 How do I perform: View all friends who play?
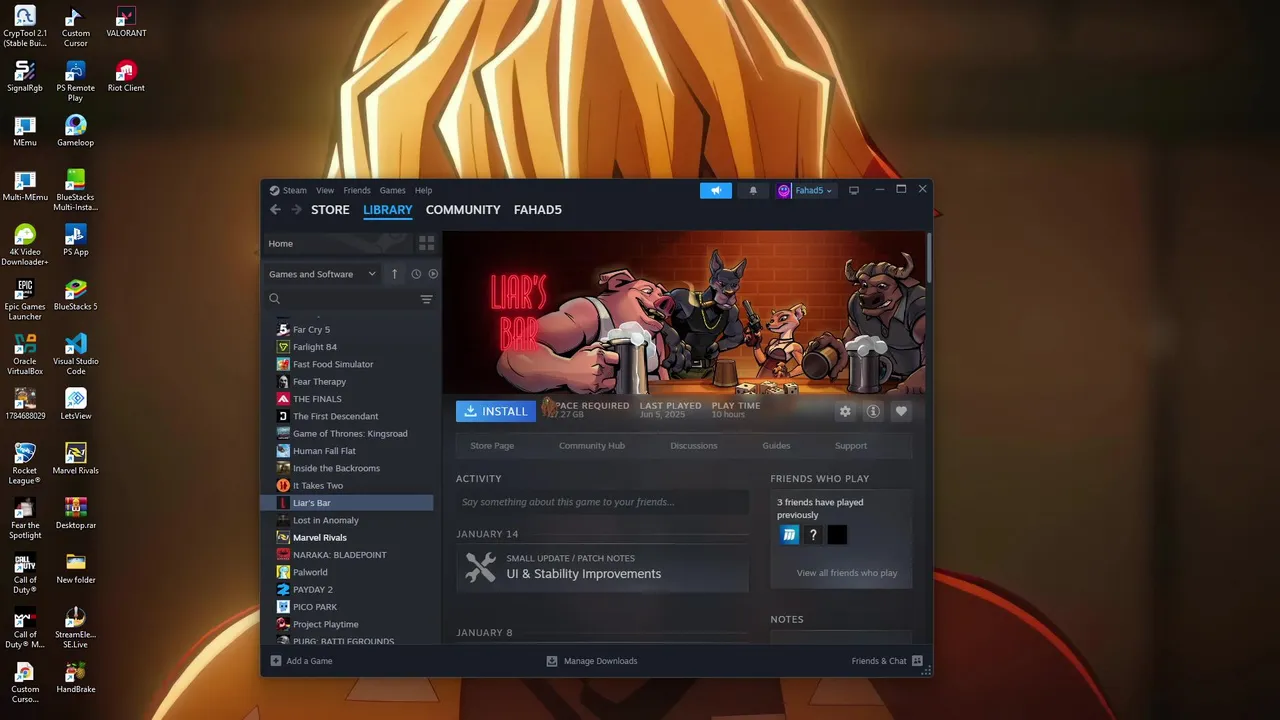(847, 573)
